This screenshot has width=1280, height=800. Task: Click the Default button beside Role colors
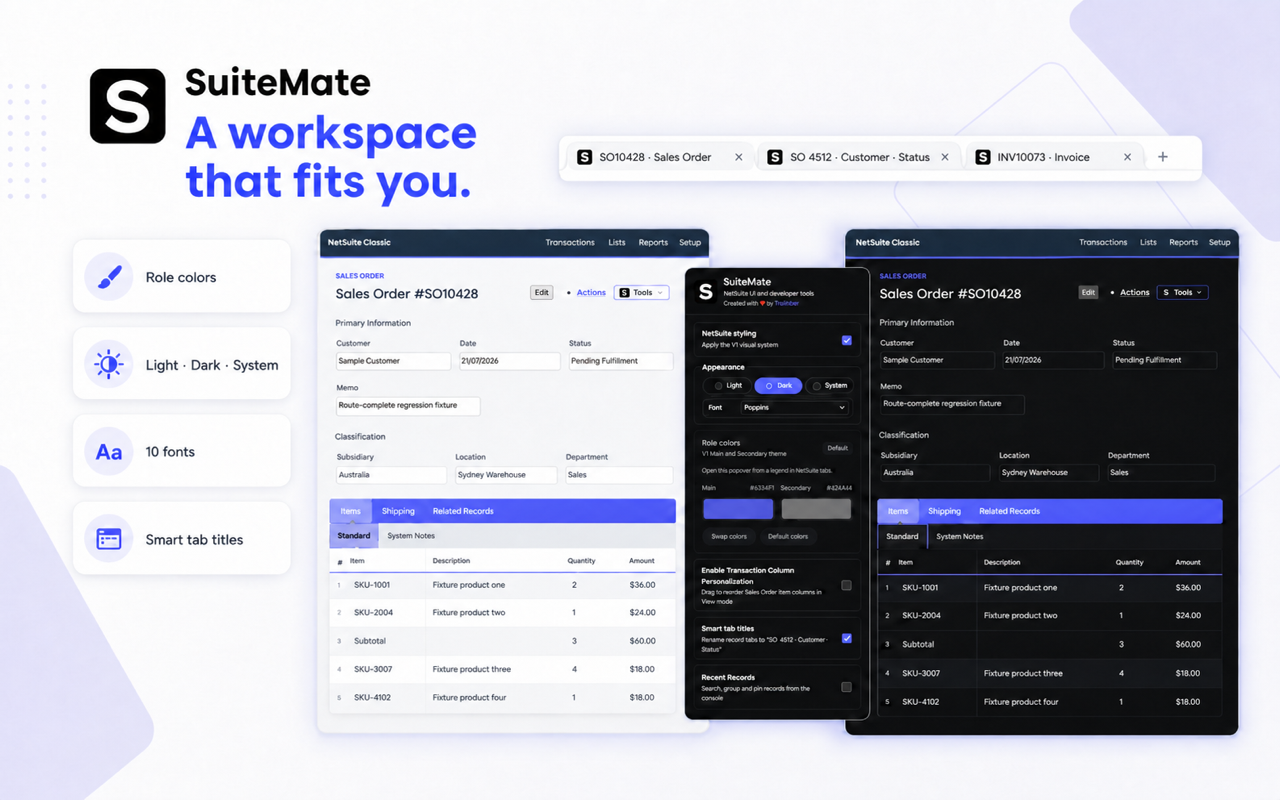837,448
